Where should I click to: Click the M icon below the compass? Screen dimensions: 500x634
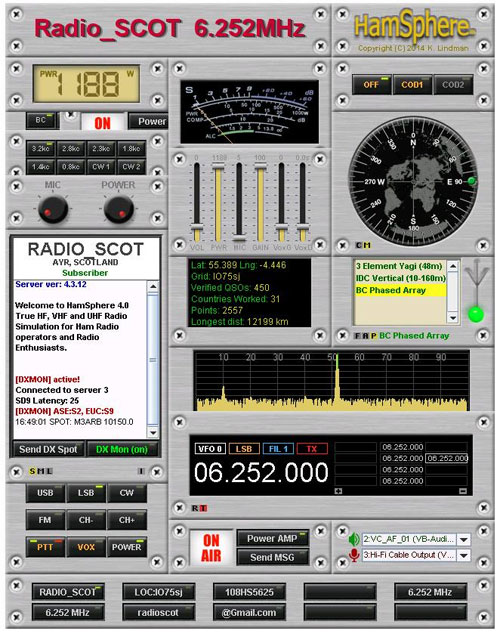coord(367,245)
